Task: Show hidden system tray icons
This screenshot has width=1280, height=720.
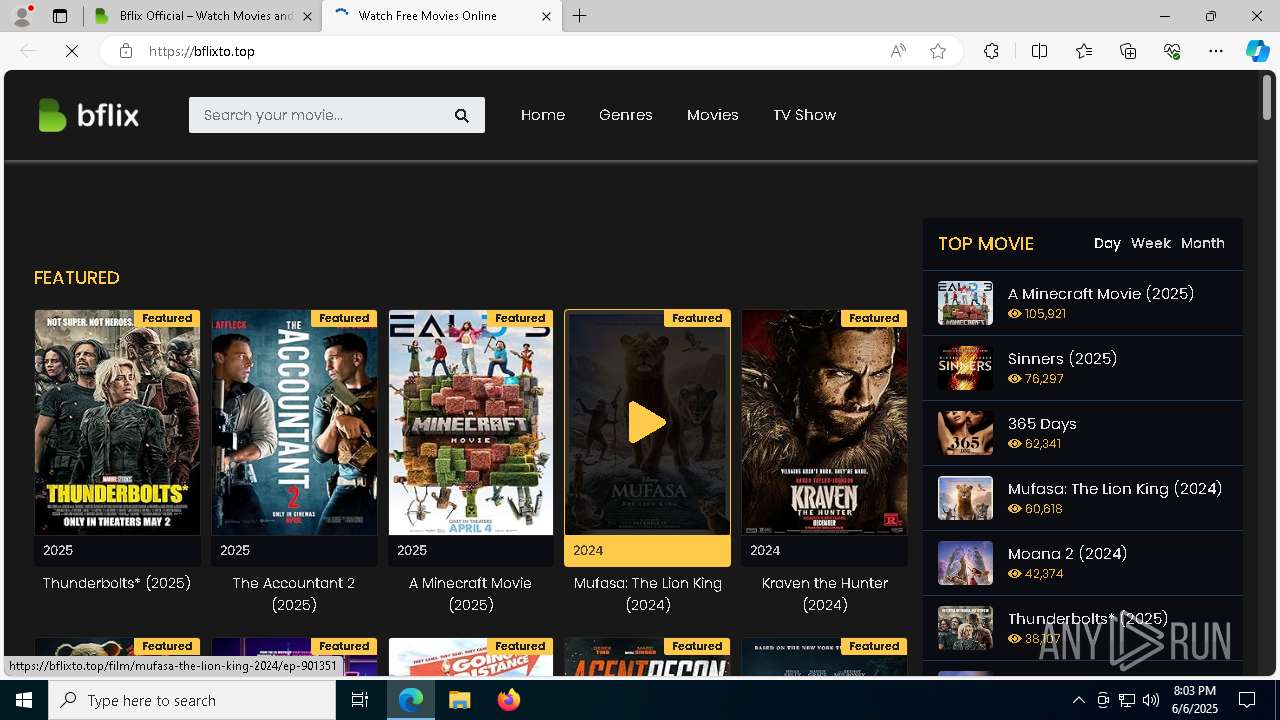Action: 1078,700
